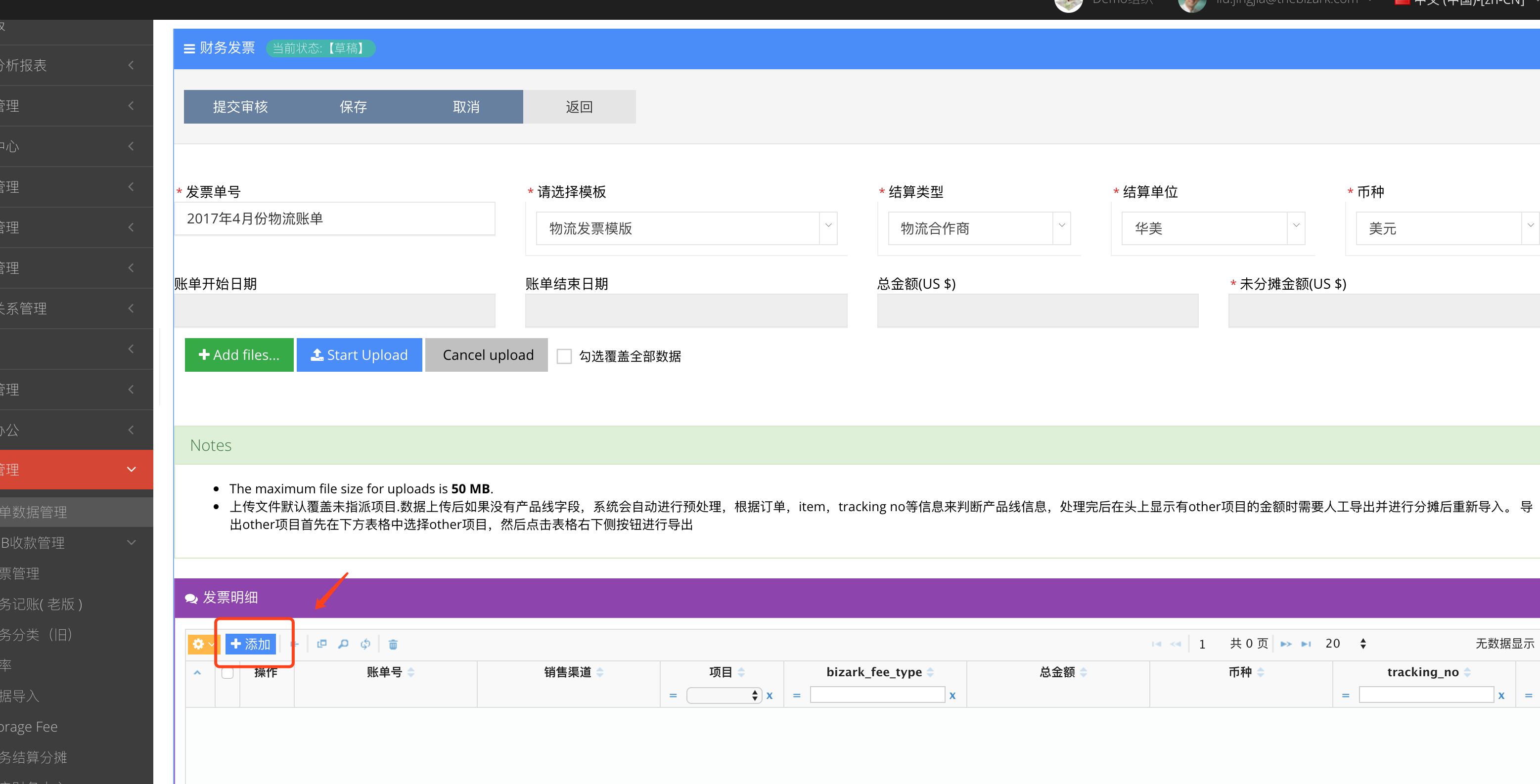The image size is (1540, 784).
Task: Sort by 账单号 column arrows
Action: click(410, 672)
